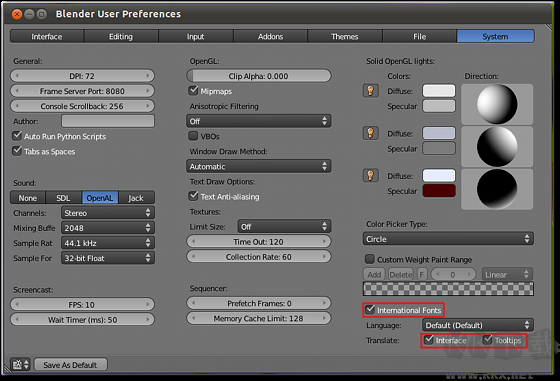Open the editor type selector icon
This screenshot has height=381, width=560.
(x=20, y=364)
